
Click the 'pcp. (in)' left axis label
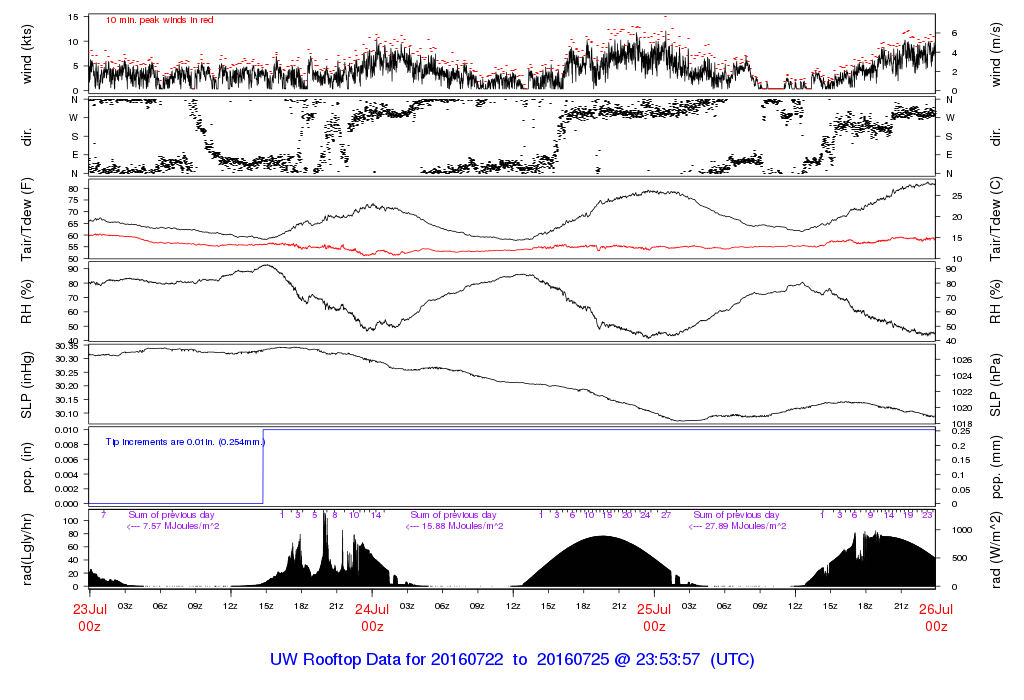[27, 467]
